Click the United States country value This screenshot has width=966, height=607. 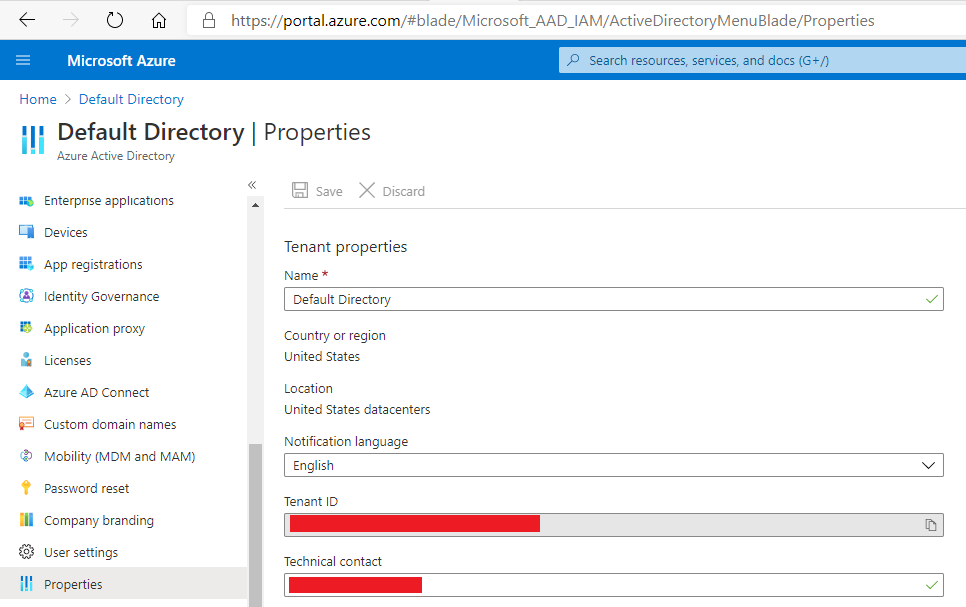coord(322,357)
